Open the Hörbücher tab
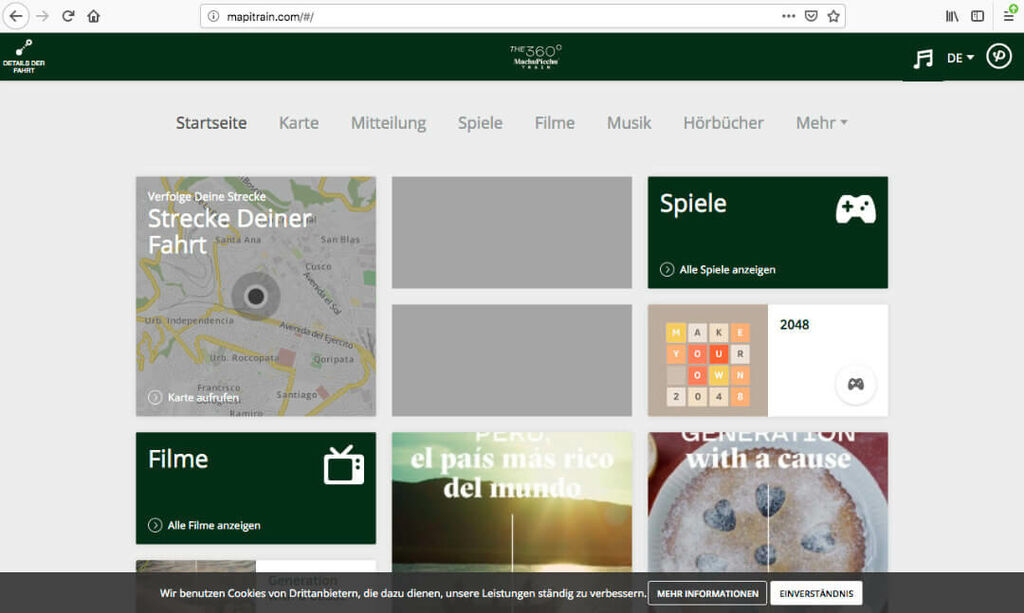Viewport: 1024px width, 613px height. (x=723, y=123)
